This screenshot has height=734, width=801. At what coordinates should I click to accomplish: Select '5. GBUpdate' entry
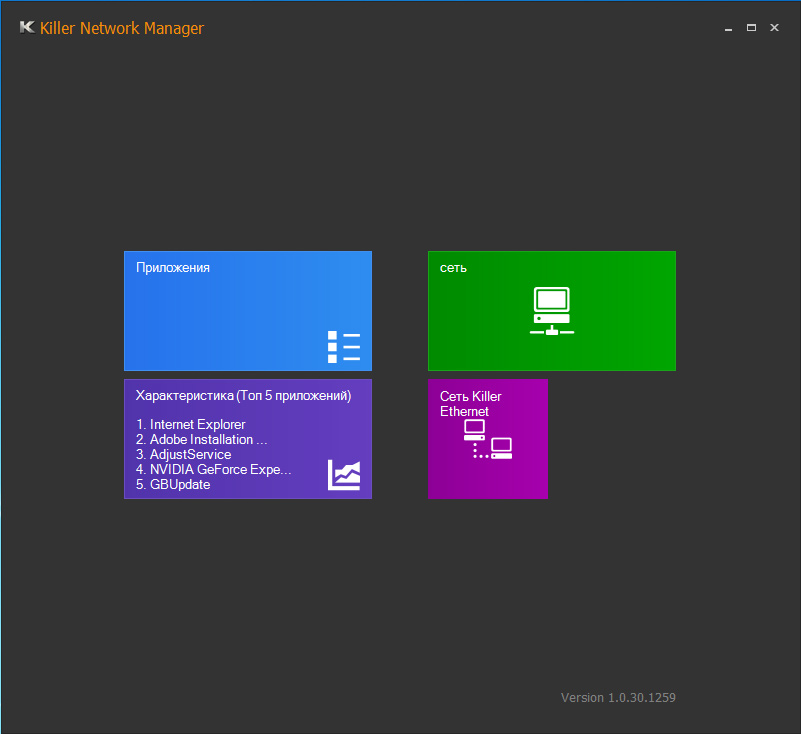[173, 484]
